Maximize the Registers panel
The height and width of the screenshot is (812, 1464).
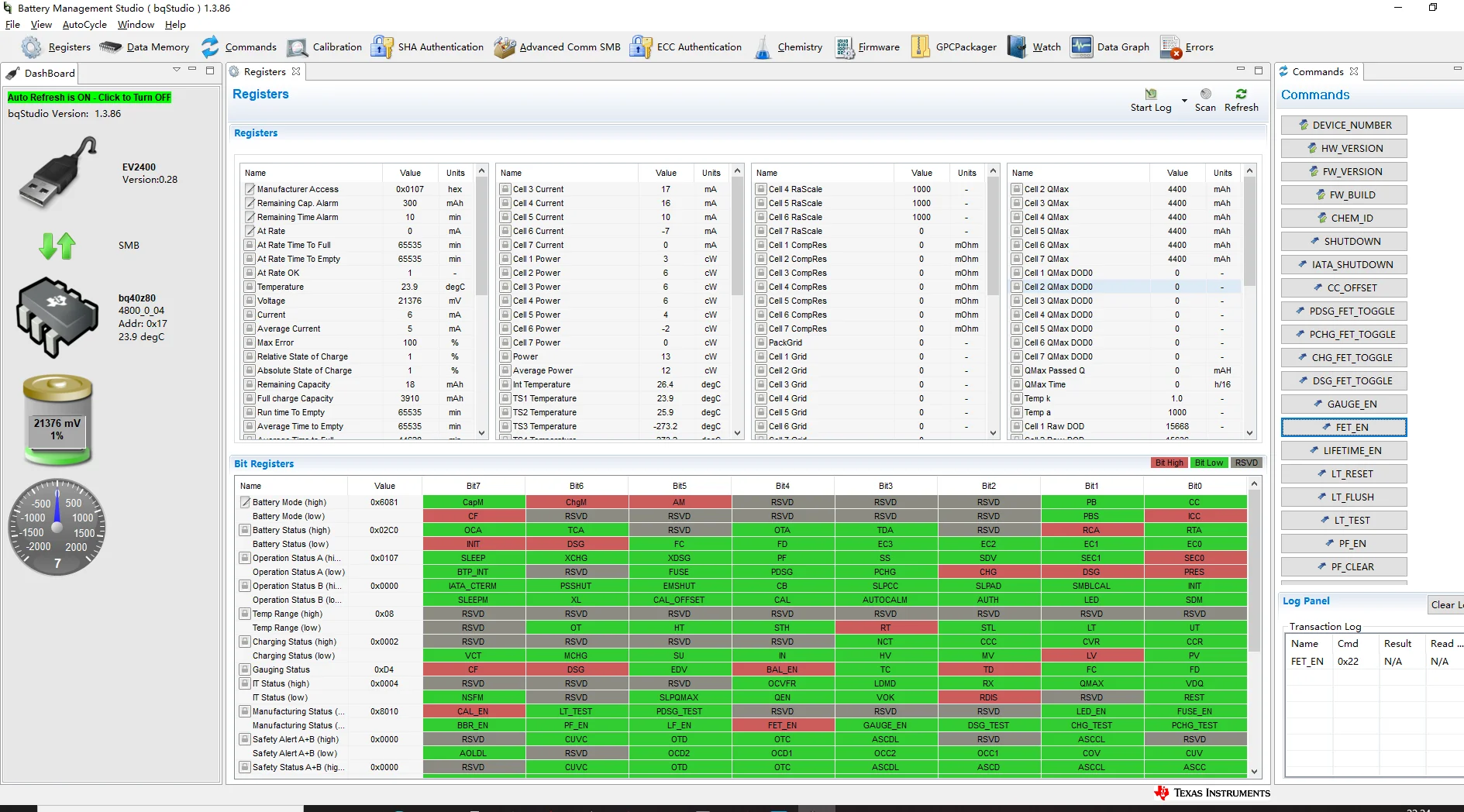(x=1259, y=71)
